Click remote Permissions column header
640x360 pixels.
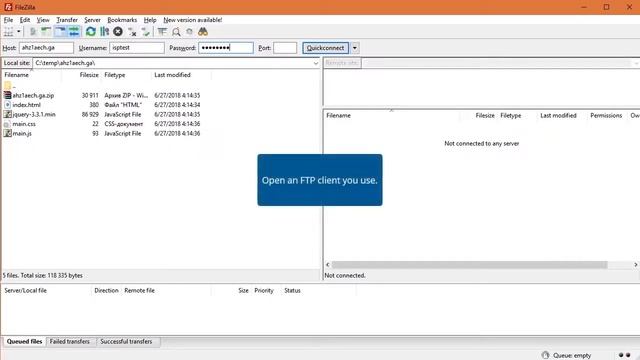click(x=606, y=116)
